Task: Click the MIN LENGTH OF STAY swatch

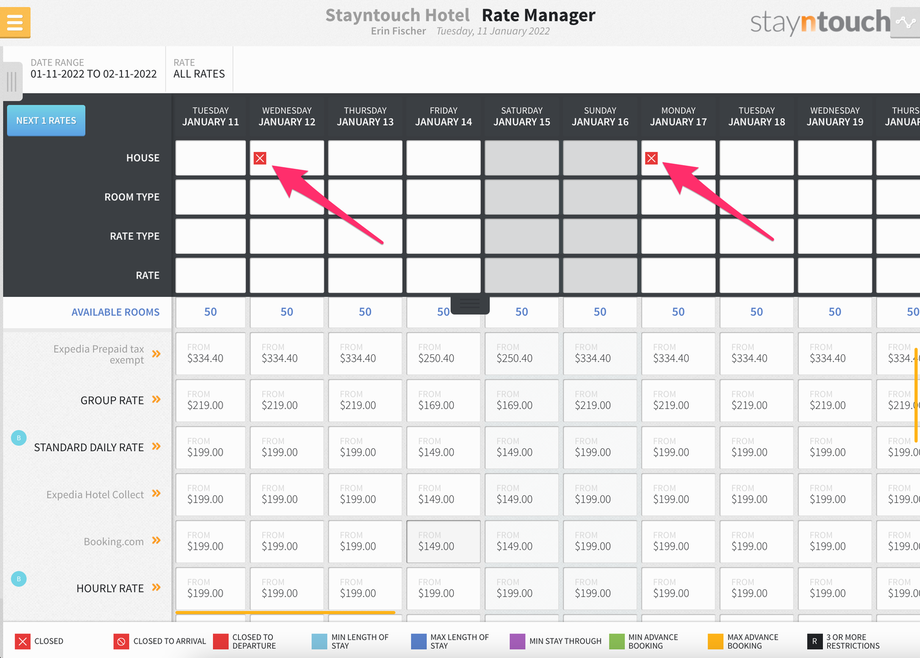Action: [319, 641]
